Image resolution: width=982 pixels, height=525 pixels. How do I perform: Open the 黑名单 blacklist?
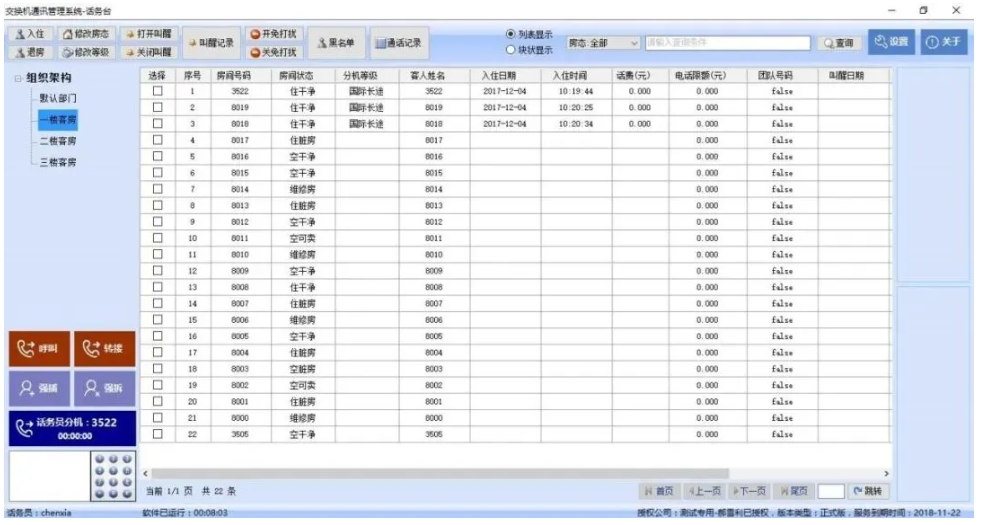(336, 43)
